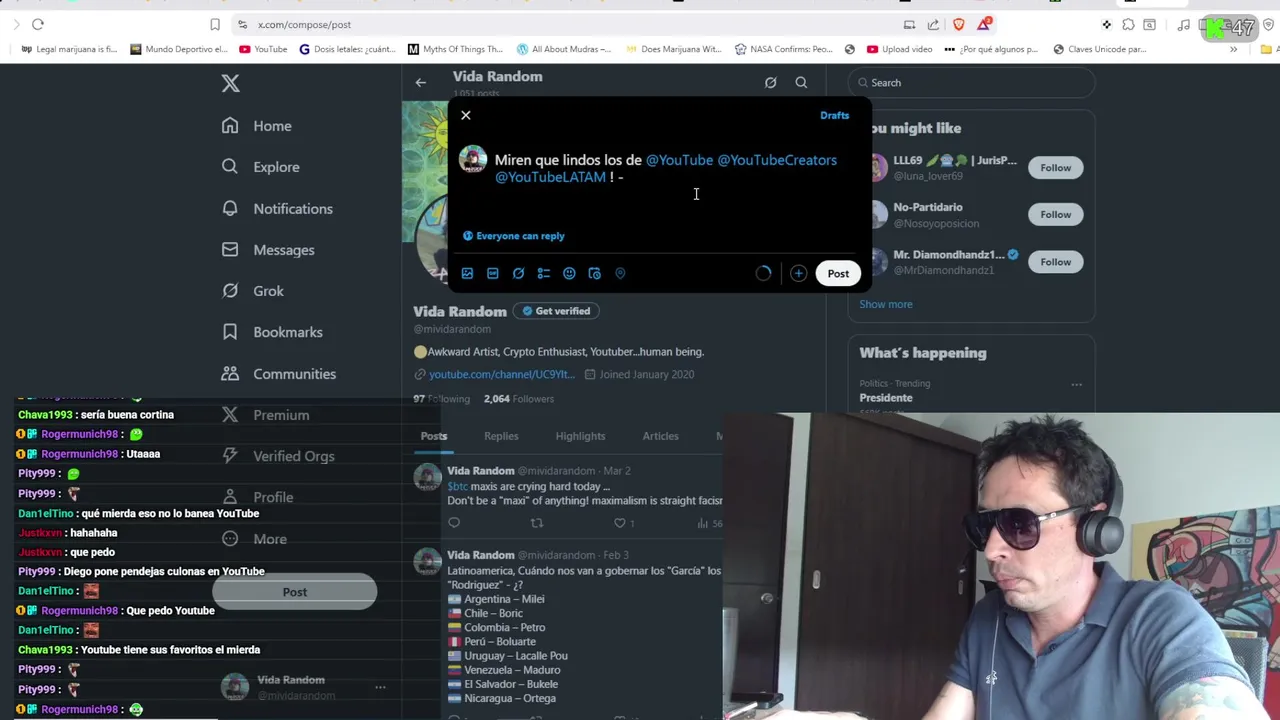Open 'All About Mudras' bookmark
The width and height of the screenshot is (1280, 720).
563,49
